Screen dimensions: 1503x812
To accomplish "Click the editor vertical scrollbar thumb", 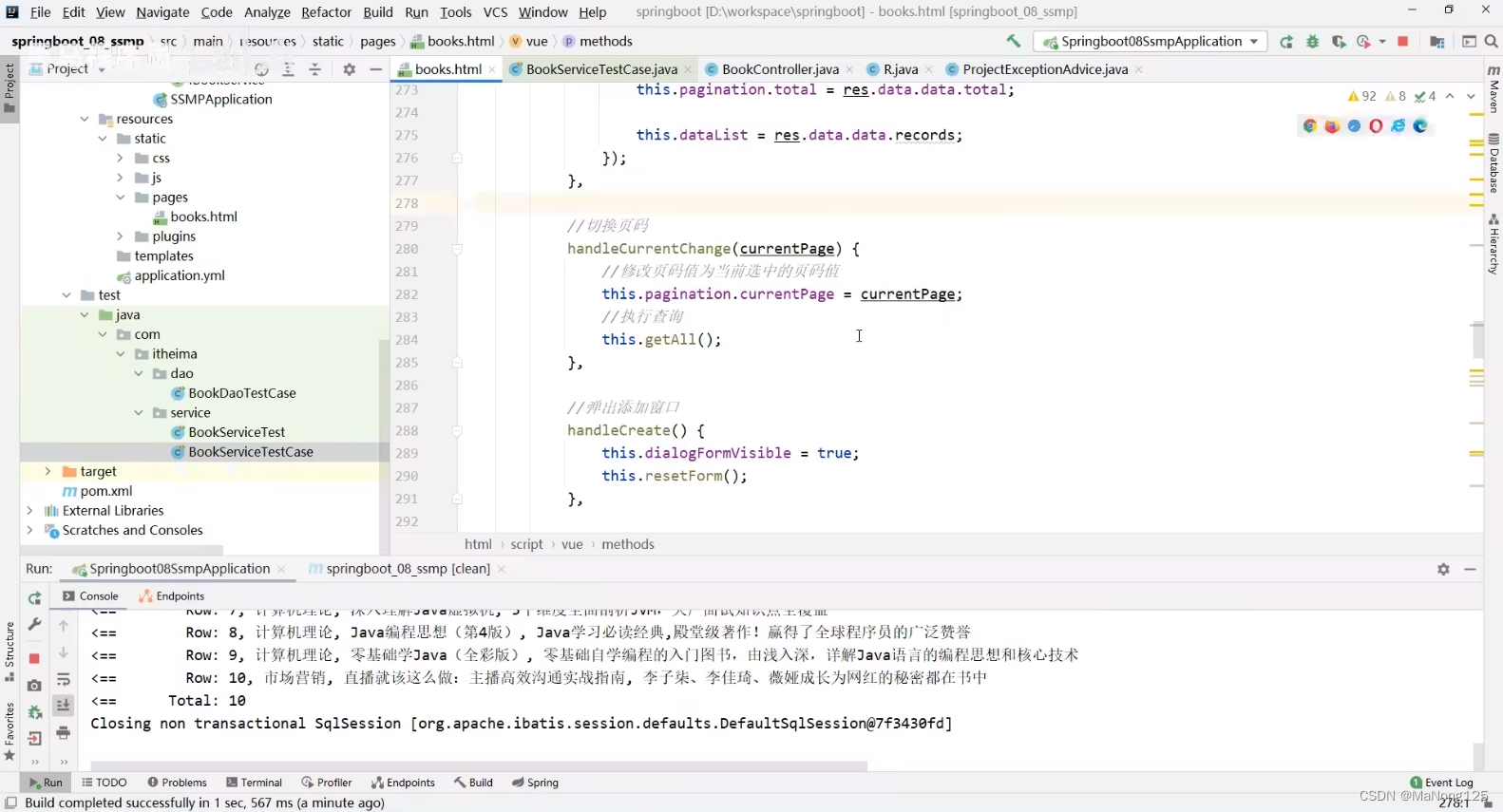I will point(1477,340).
